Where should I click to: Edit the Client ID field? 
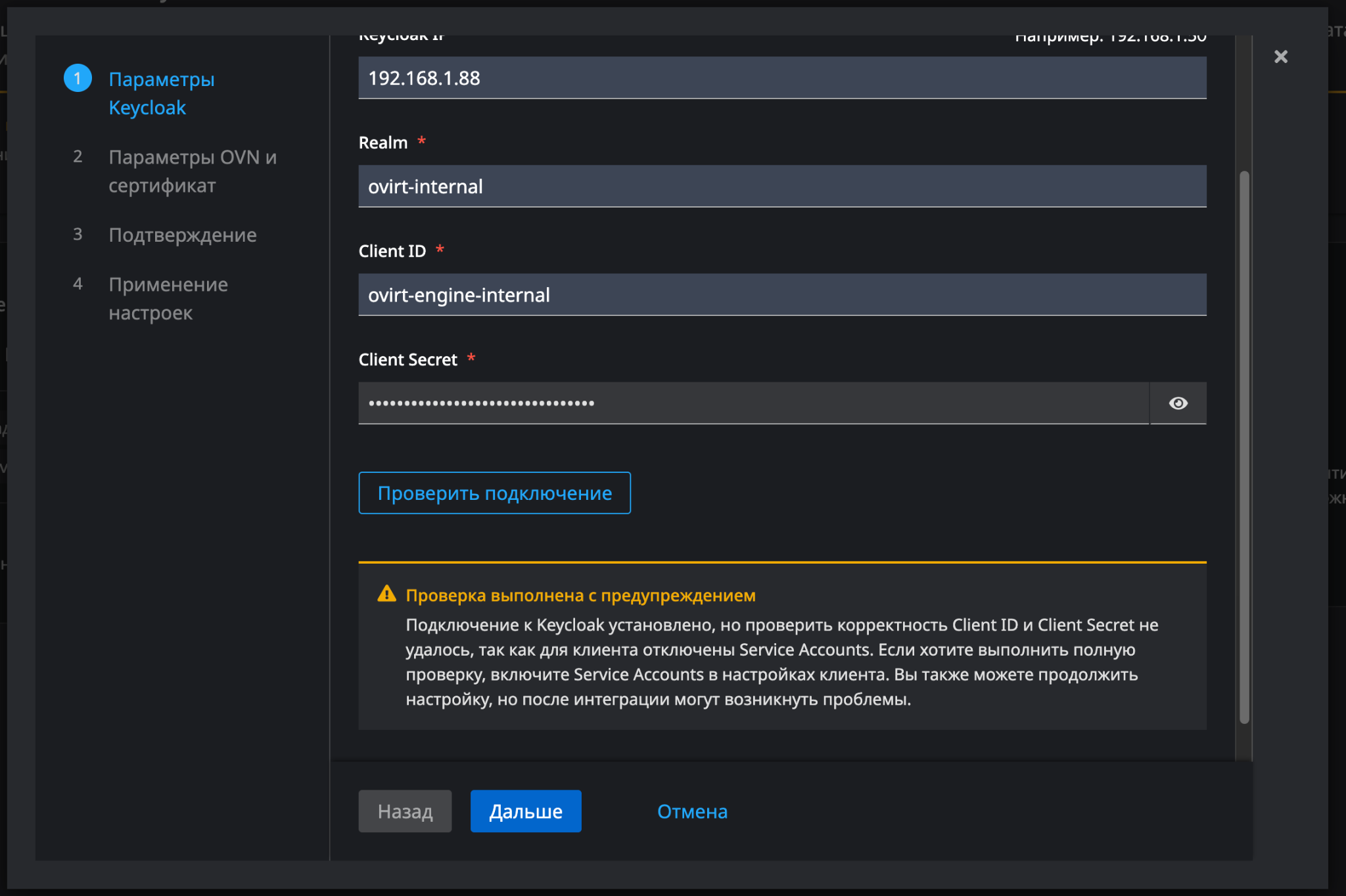tap(781, 295)
